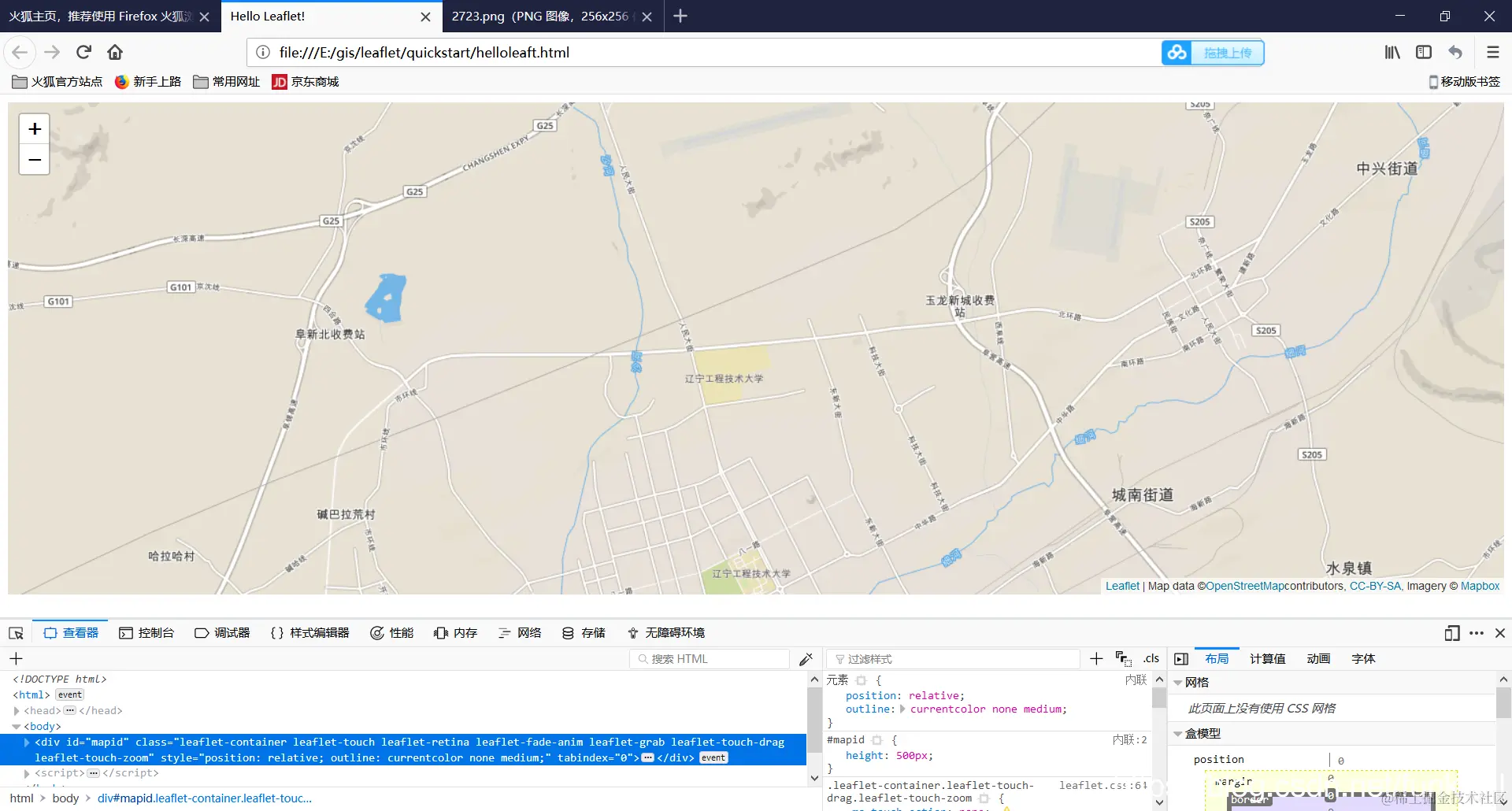Collapse the 盒模型 section
Screen dimensions: 1512x811
click(1178, 734)
